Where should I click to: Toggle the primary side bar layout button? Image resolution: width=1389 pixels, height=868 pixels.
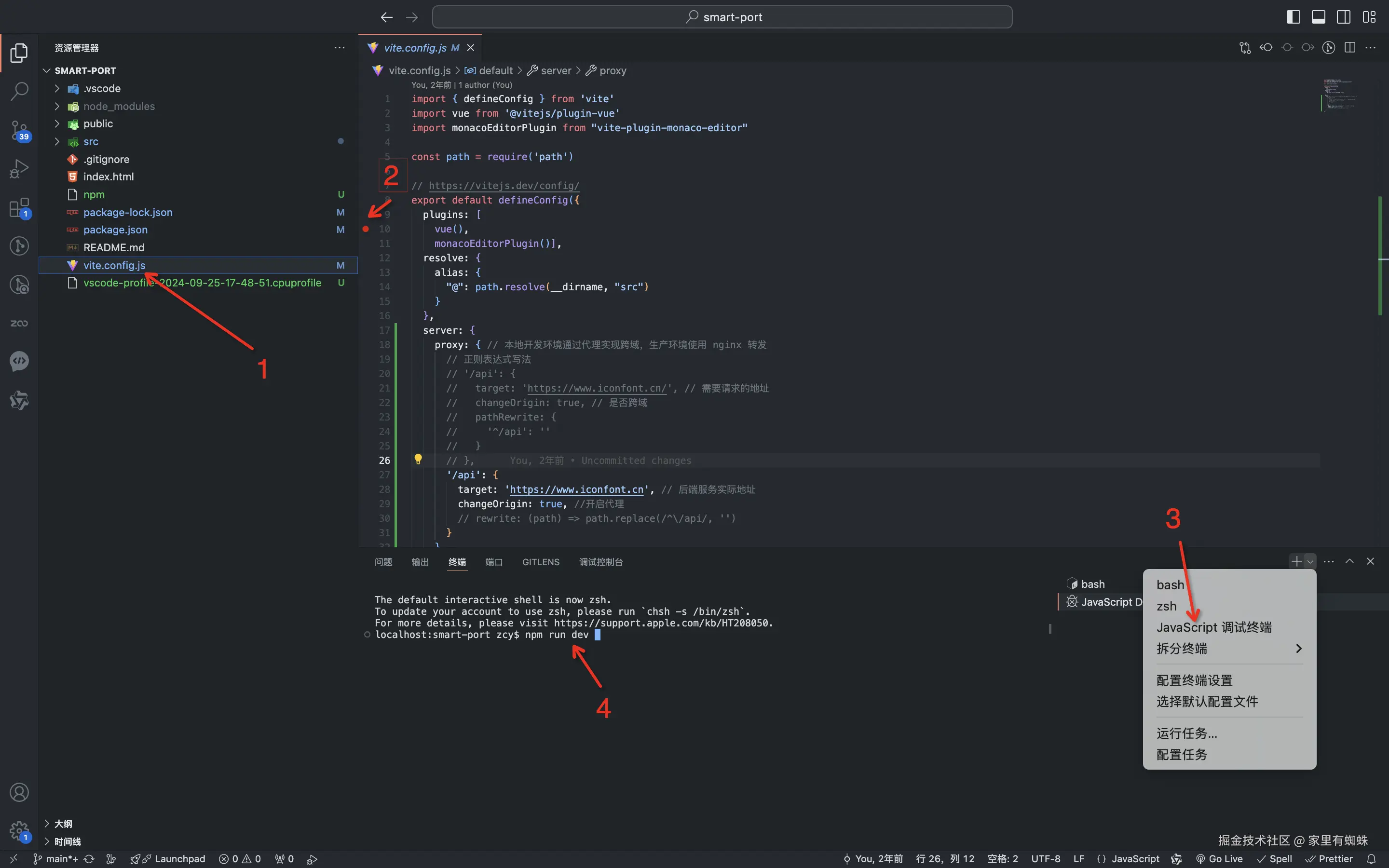[x=1293, y=17]
